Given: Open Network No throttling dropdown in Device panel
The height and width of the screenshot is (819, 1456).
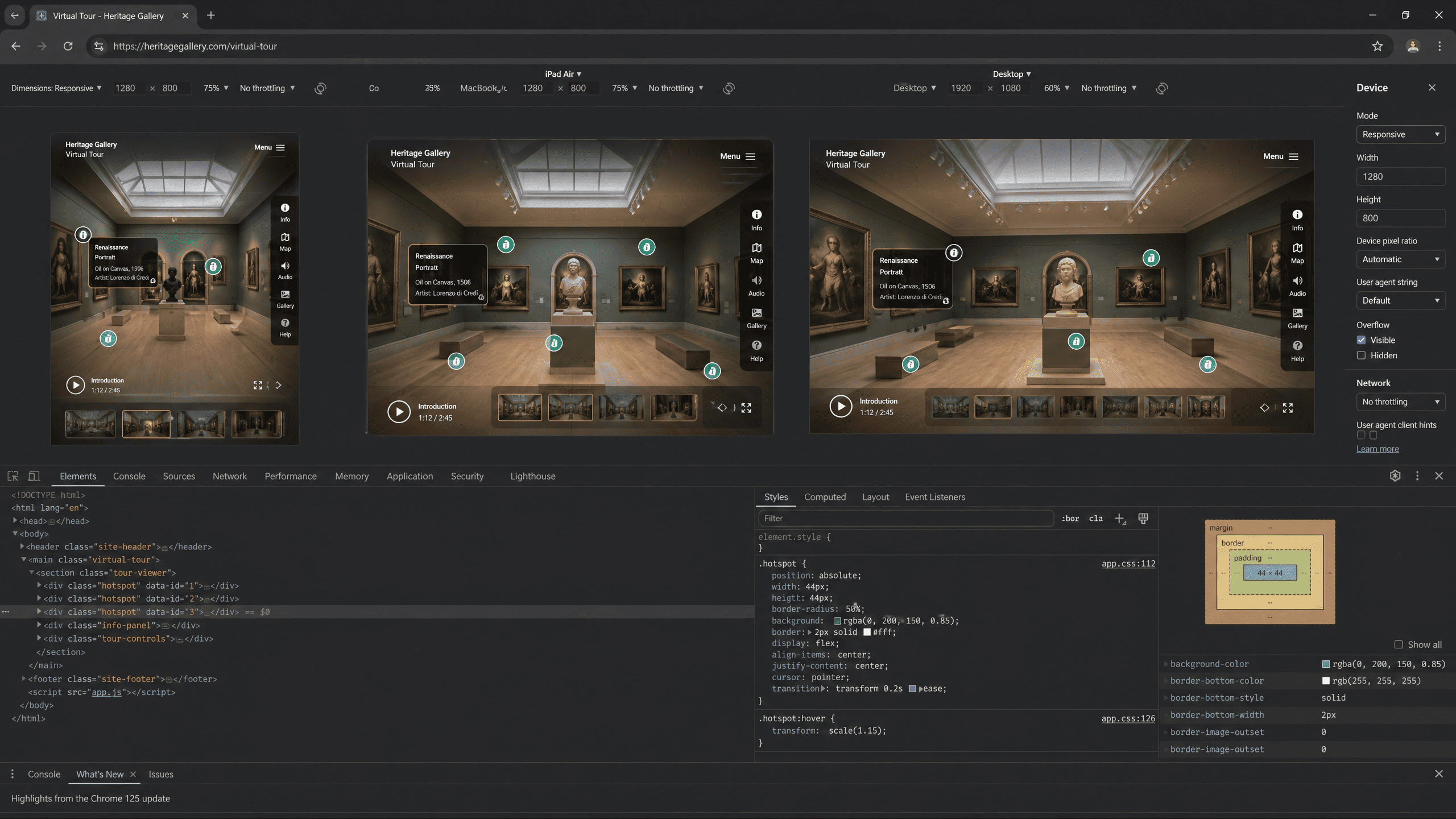Looking at the screenshot, I should [1401, 402].
